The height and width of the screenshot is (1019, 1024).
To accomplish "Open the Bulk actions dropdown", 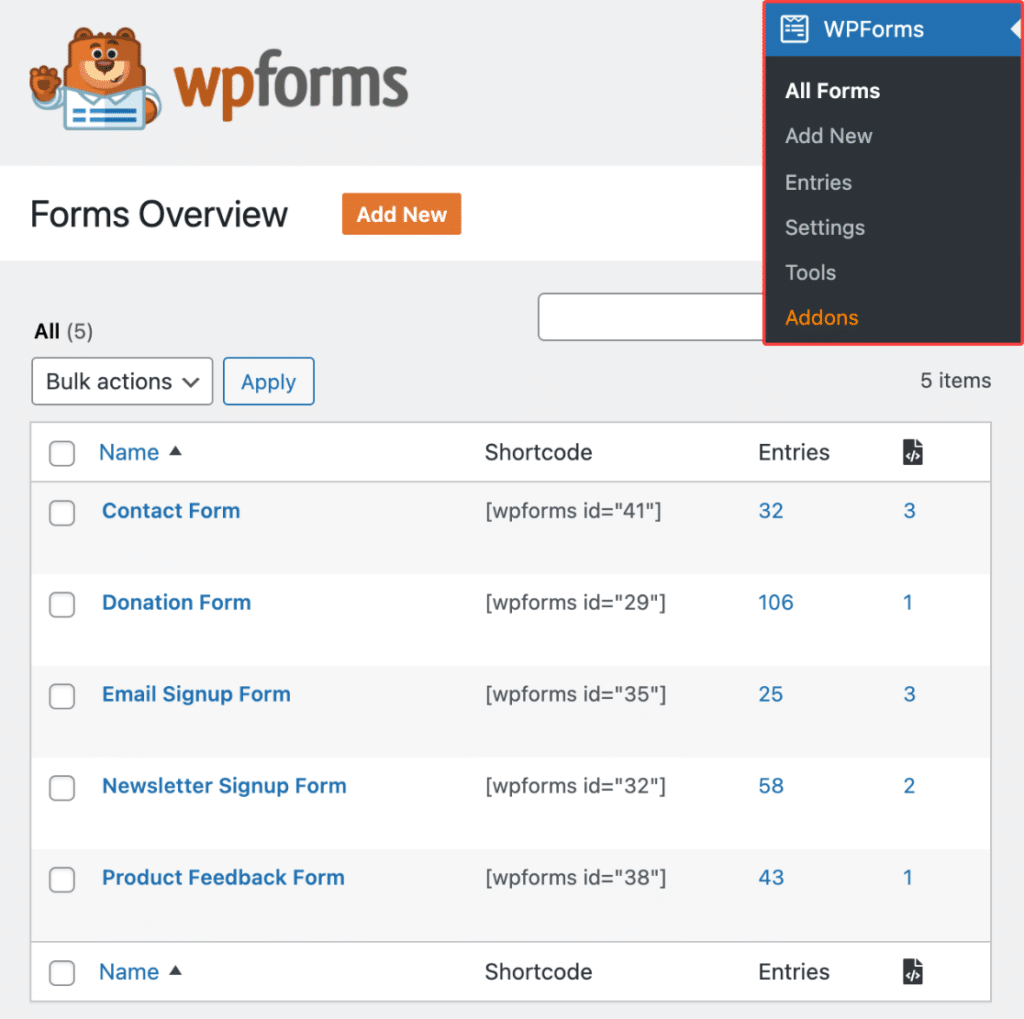I will (x=121, y=381).
